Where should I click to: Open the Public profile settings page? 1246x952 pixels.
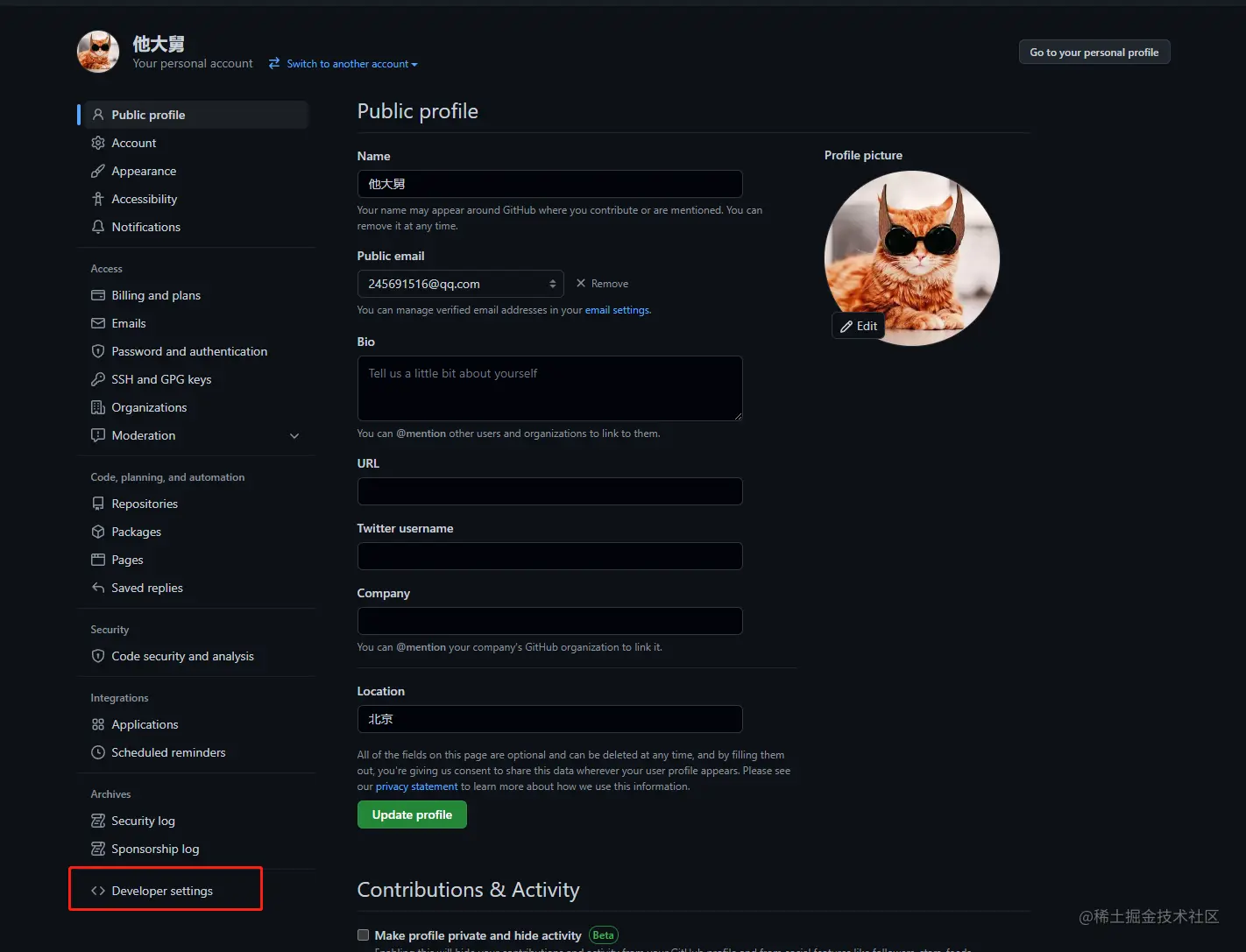[197, 115]
